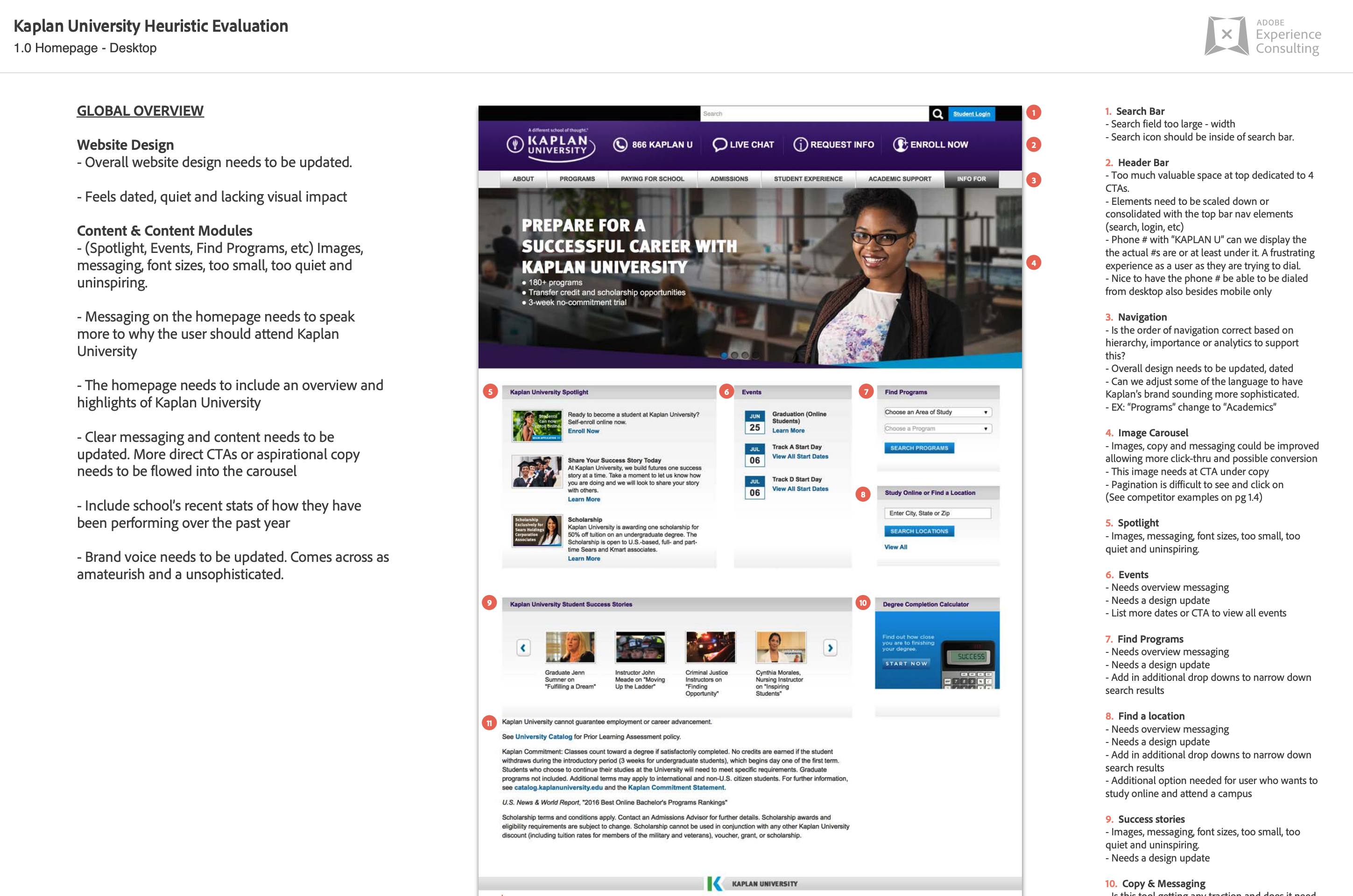This screenshot has width=1353, height=896.
Task: Click View All Start Dates for Track D
Action: tap(800, 489)
